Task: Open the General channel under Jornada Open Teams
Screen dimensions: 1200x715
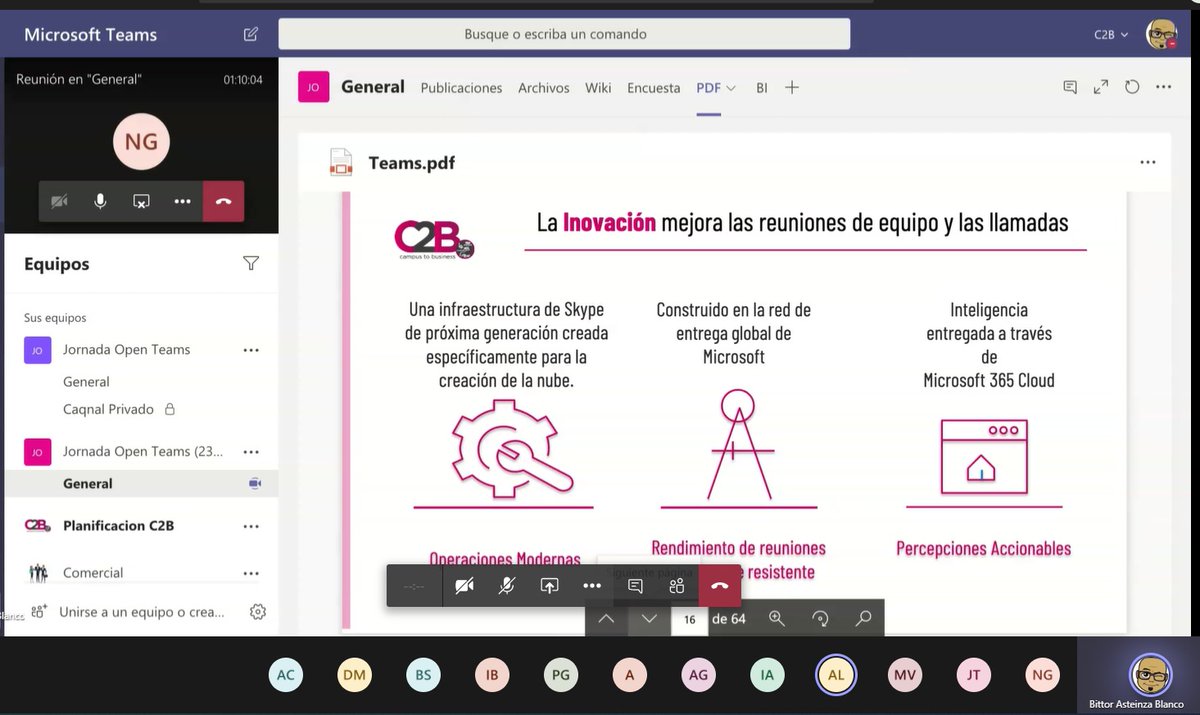Action: click(x=86, y=382)
